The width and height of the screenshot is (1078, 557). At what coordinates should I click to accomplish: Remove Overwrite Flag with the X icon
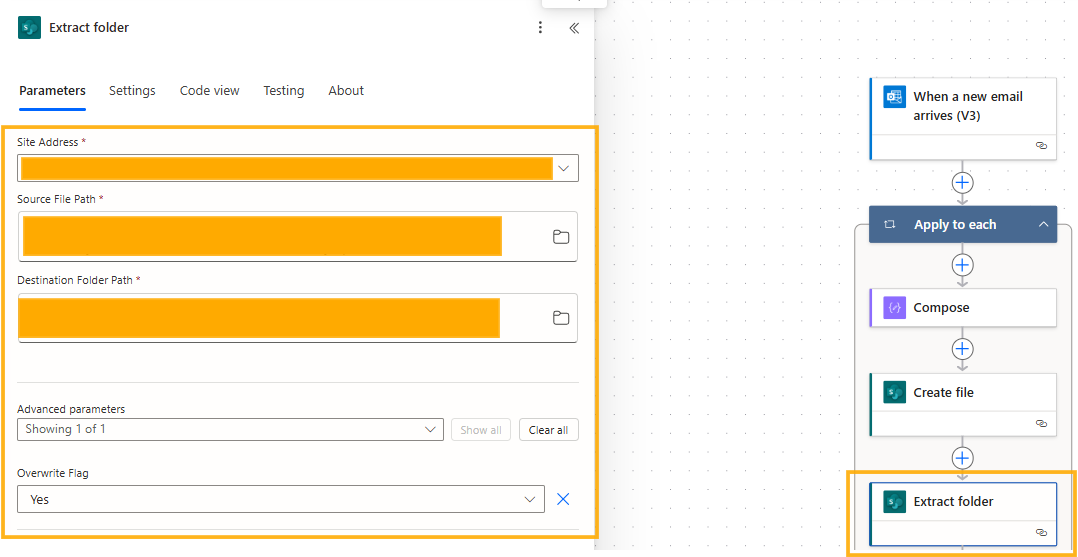click(x=563, y=499)
